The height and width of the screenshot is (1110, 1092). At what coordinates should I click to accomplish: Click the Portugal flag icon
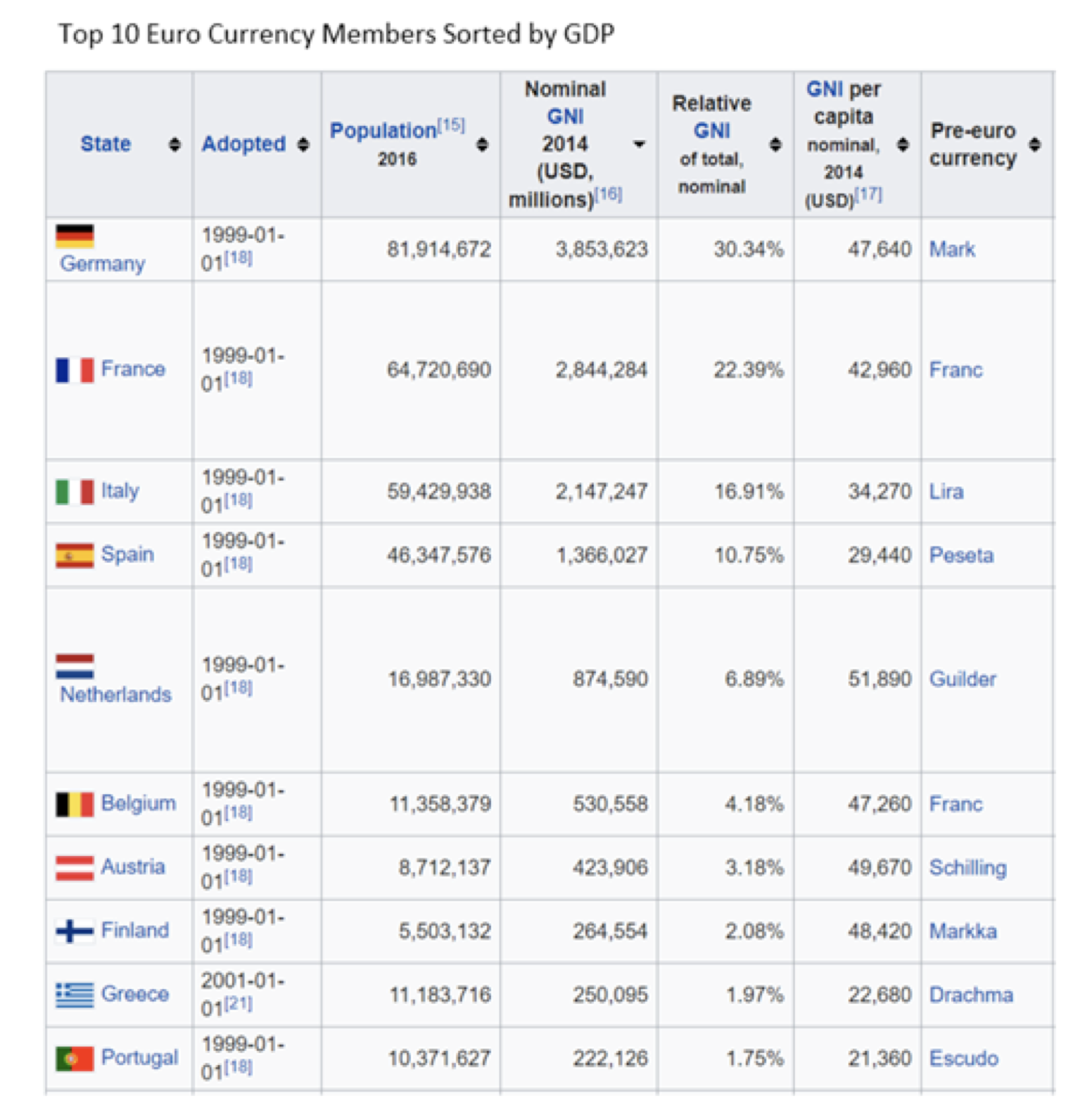point(75,1059)
